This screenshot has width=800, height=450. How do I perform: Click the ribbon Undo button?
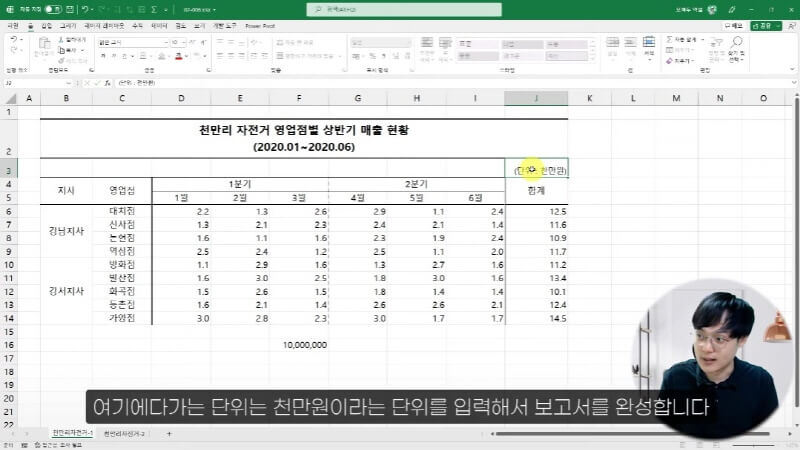(x=14, y=39)
